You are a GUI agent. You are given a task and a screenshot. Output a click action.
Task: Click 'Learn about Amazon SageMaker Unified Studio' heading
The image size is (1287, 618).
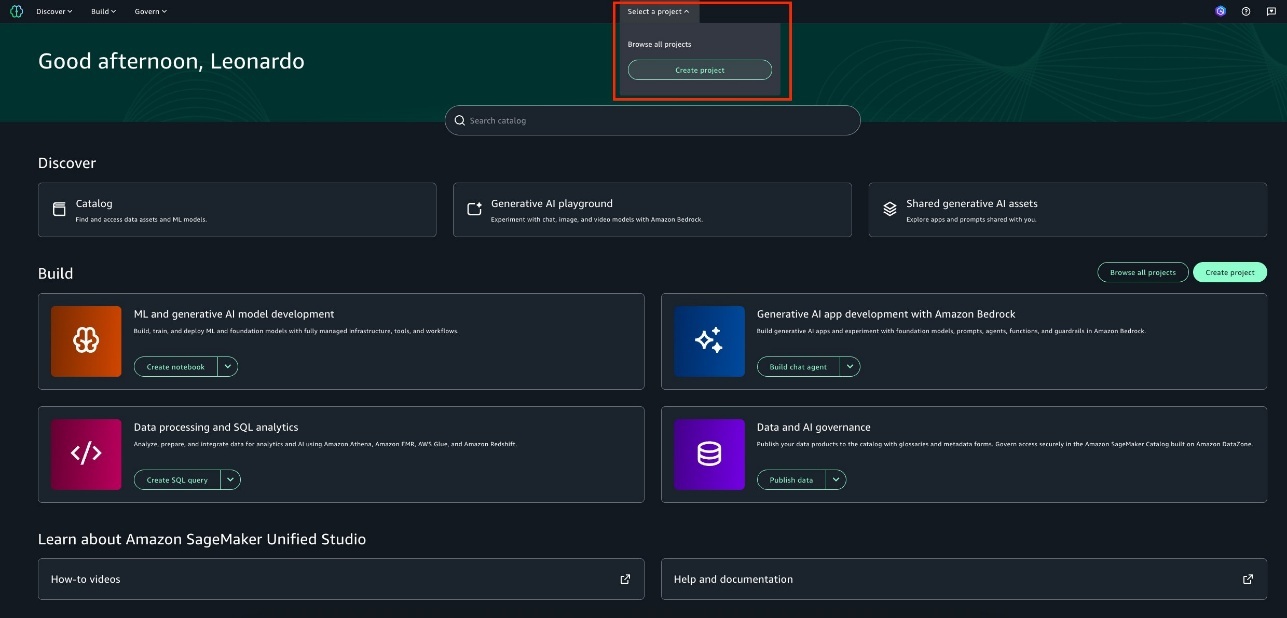click(x=202, y=539)
